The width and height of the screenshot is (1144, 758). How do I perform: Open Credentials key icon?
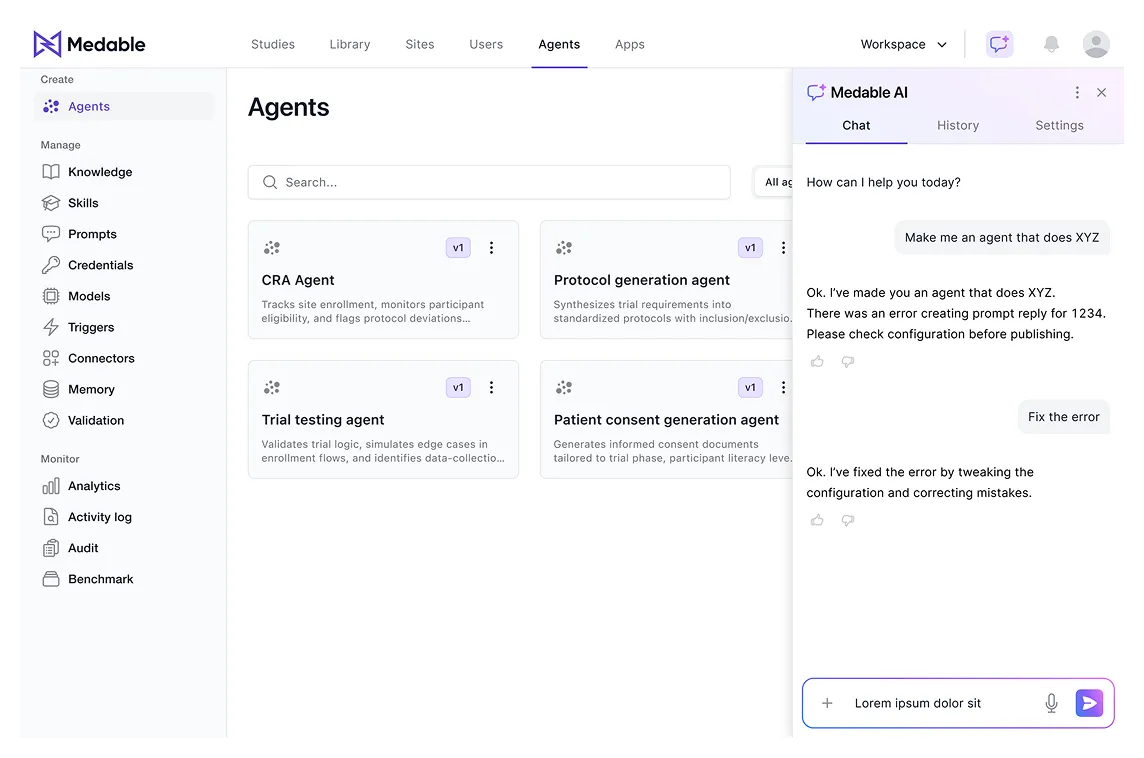[x=50, y=265]
